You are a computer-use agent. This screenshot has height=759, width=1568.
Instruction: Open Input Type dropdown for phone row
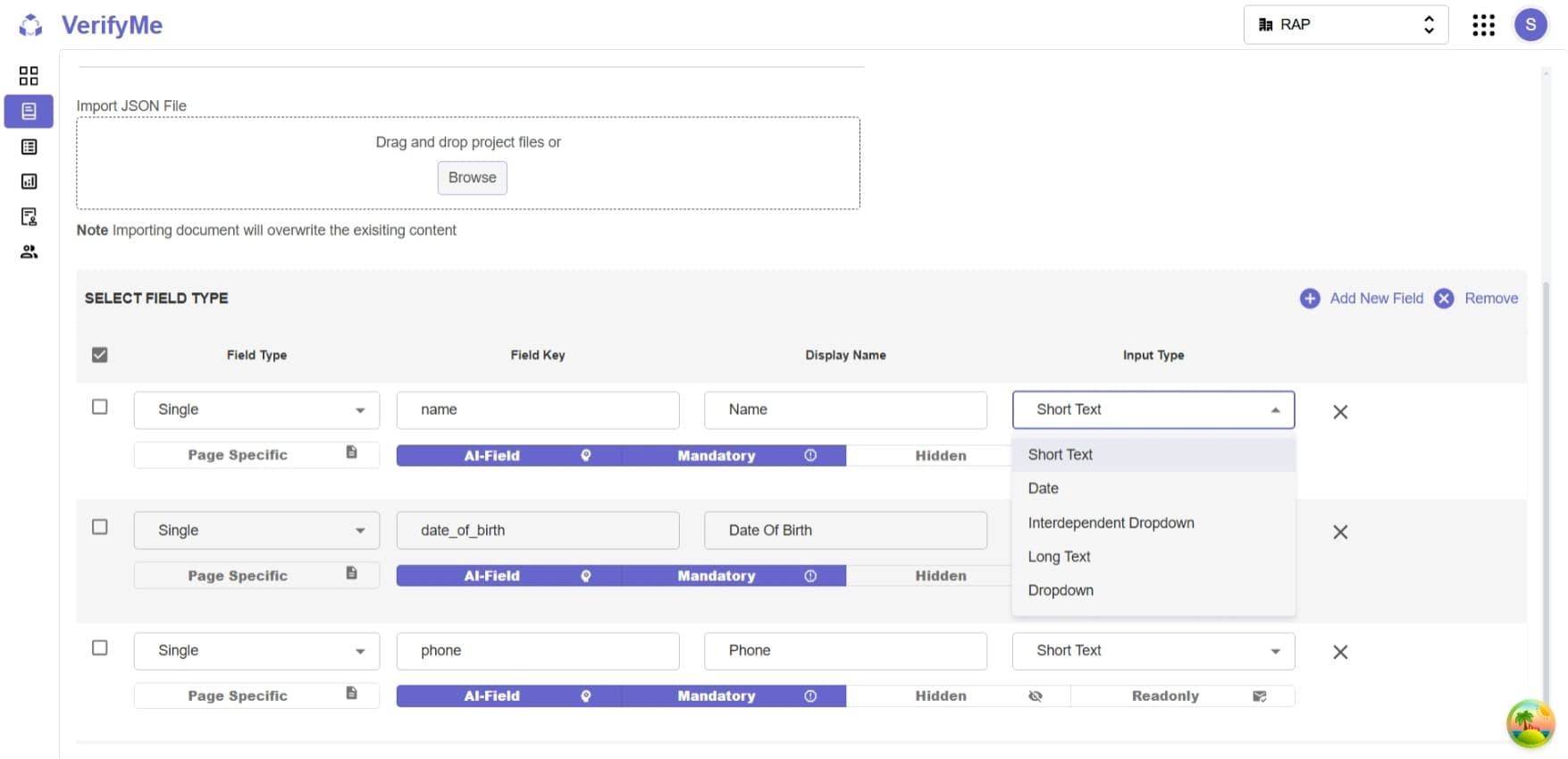click(1153, 651)
